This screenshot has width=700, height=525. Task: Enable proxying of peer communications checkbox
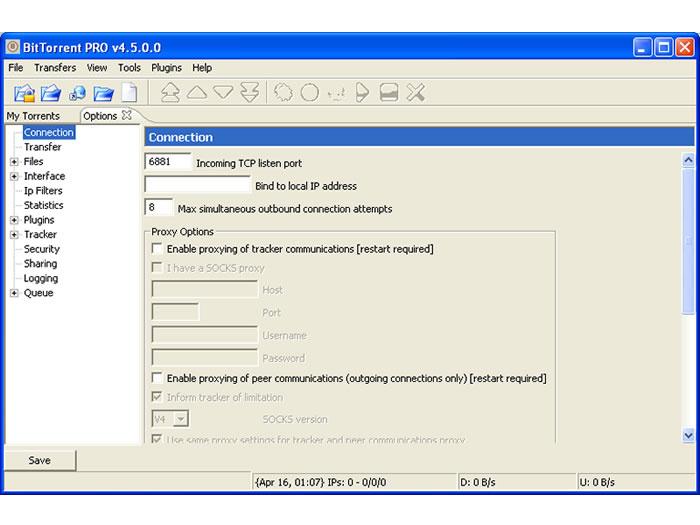click(x=156, y=378)
